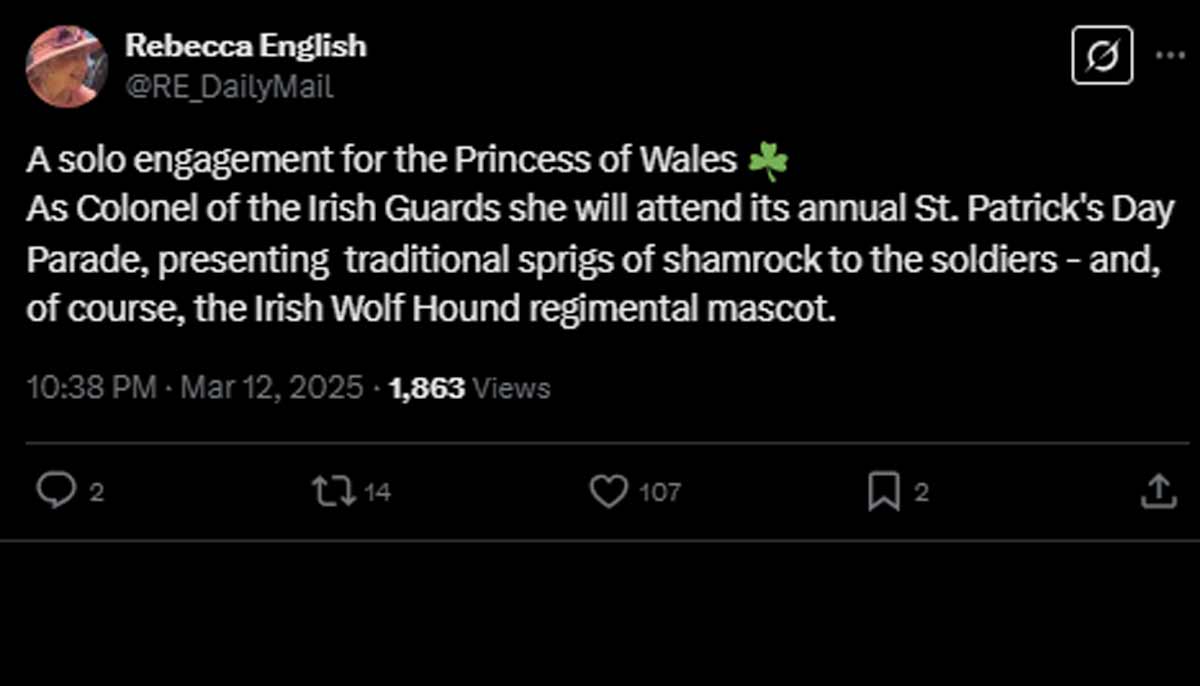This screenshot has width=1200, height=686.
Task: Click the like count of 107
Action: 659,492
